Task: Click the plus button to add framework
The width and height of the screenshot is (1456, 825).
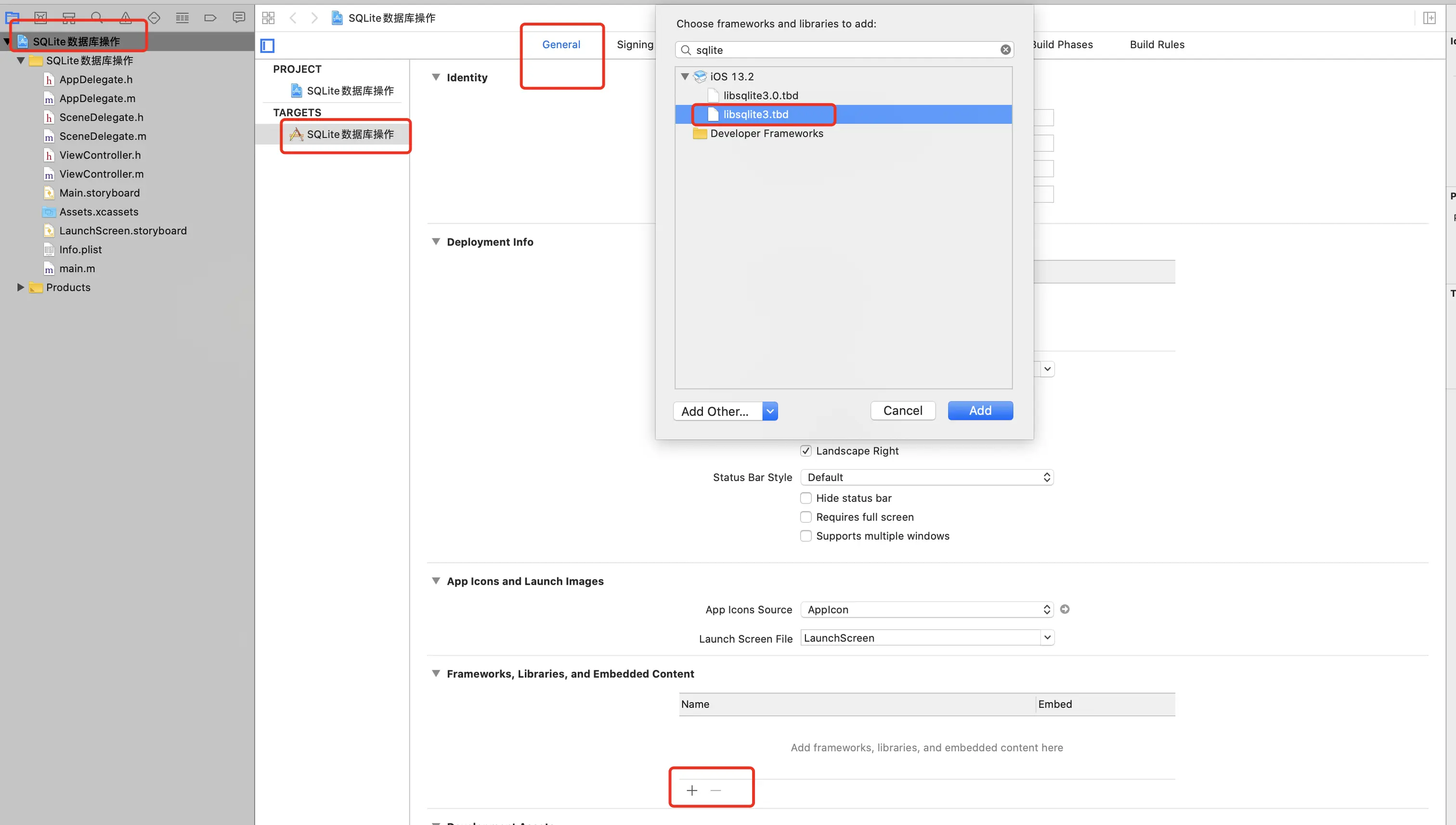Action: 691,790
